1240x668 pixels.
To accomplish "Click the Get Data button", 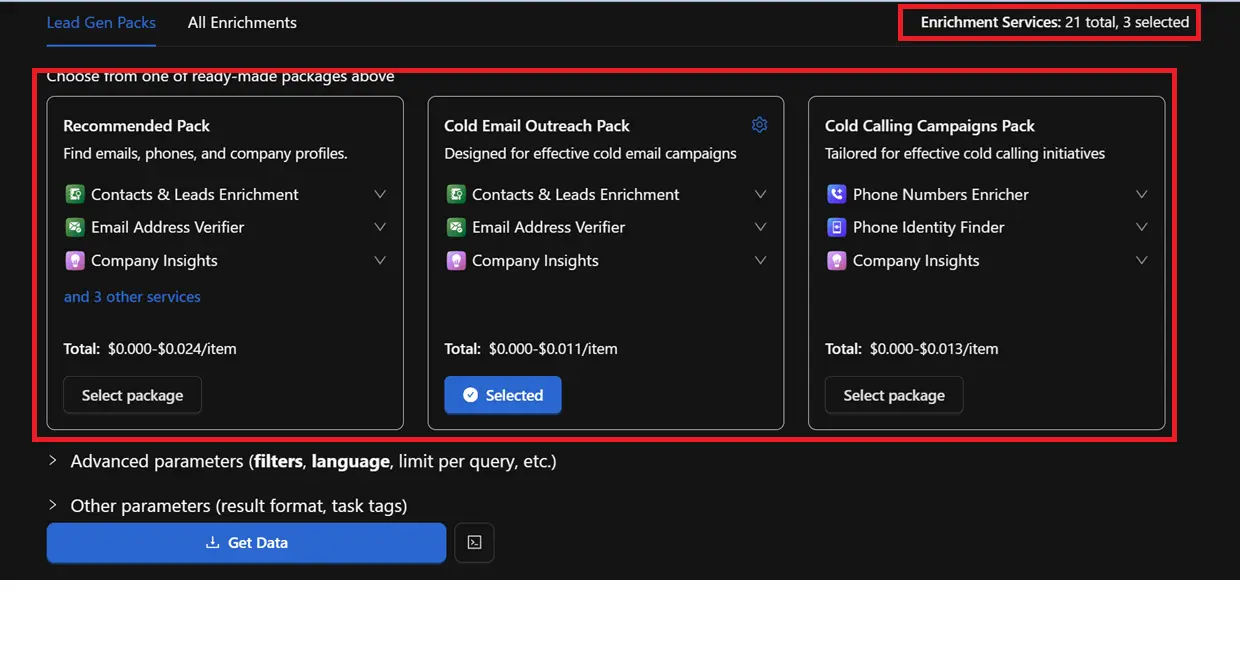I will (246, 543).
